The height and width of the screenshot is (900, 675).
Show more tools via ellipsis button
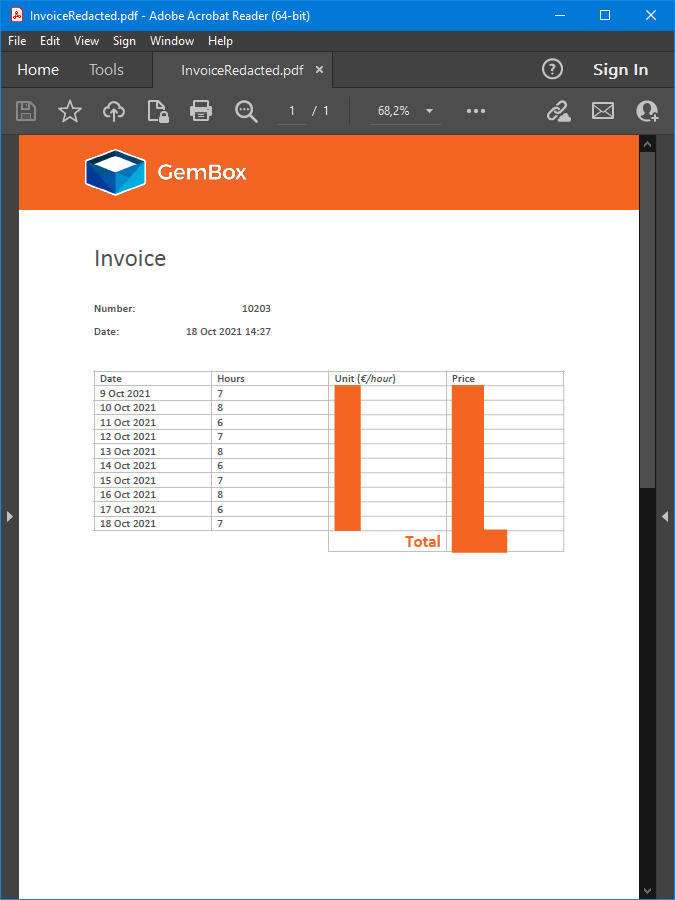point(476,111)
